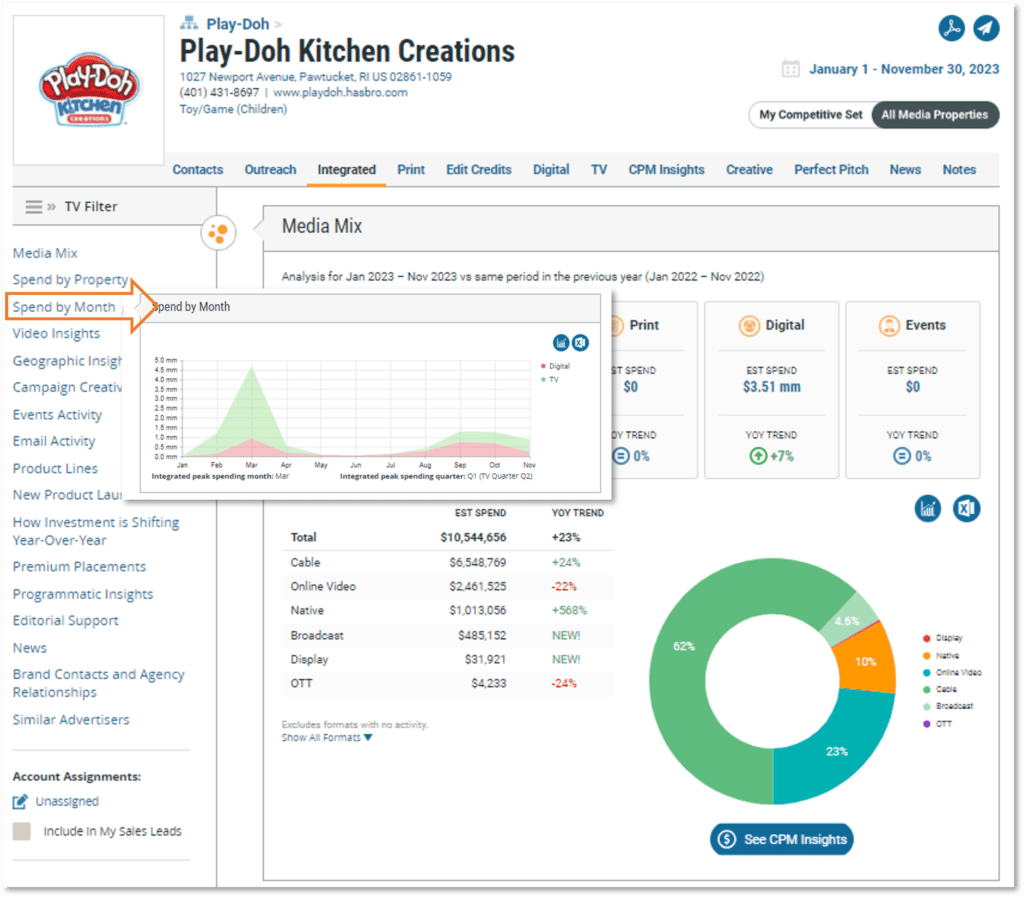
Task: Click the Native legend orange dot
Action: tap(926, 655)
